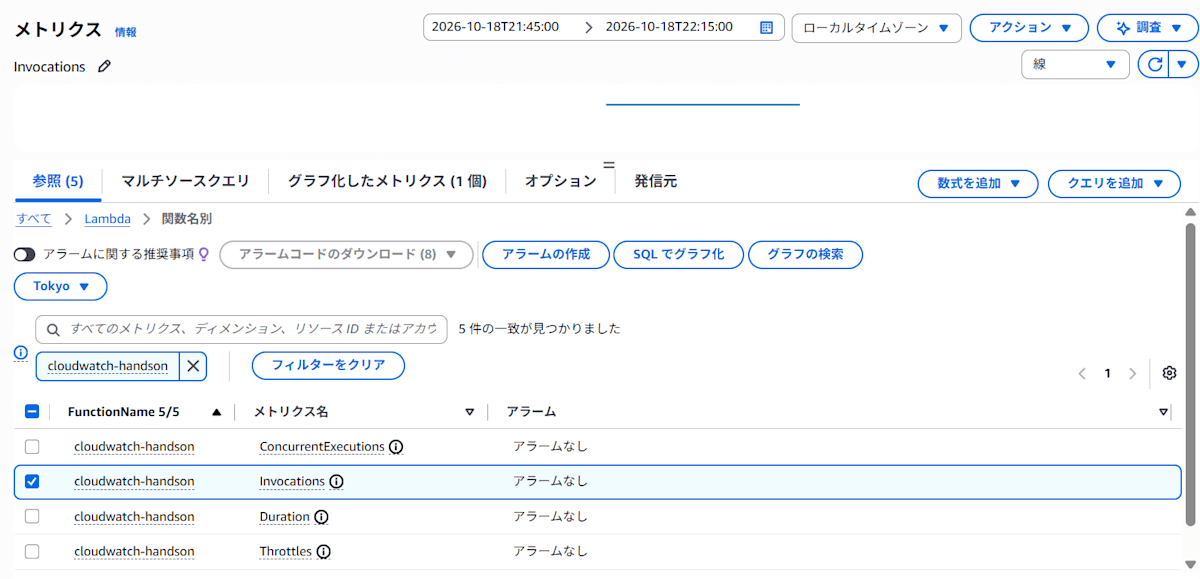The width and height of the screenshot is (1200, 579).
Task: Toggle alarm recommendations switch
Action: [24, 255]
